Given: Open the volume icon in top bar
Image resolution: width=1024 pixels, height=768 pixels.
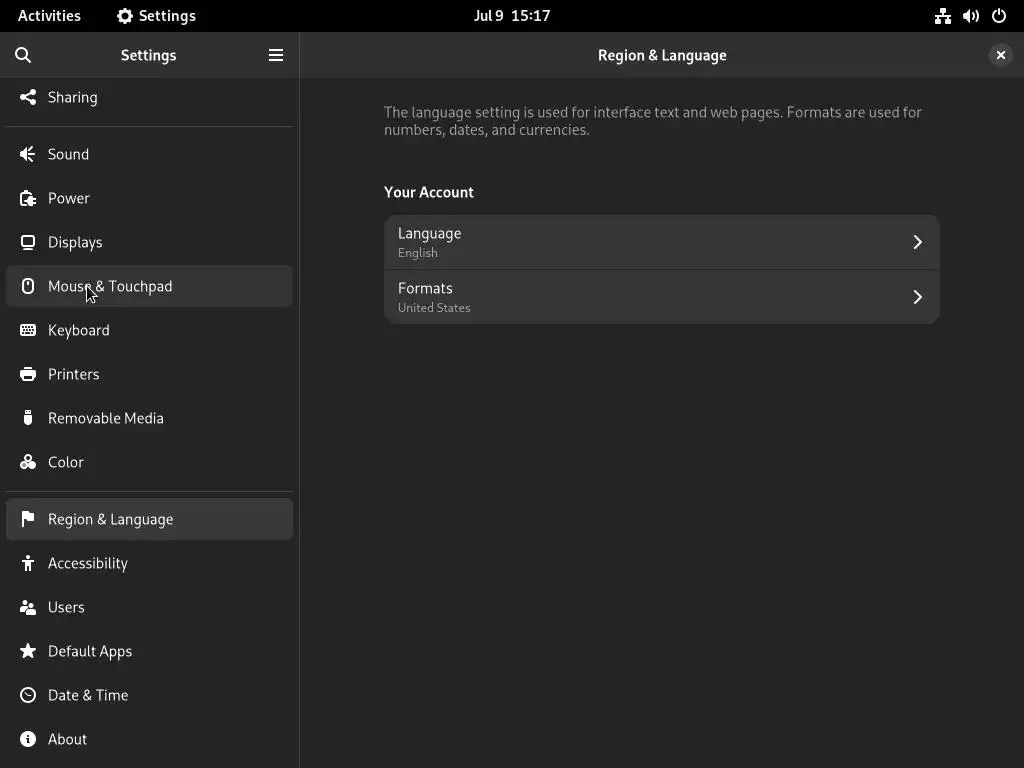Looking at the screenshot, I should [x=971, y=16].
